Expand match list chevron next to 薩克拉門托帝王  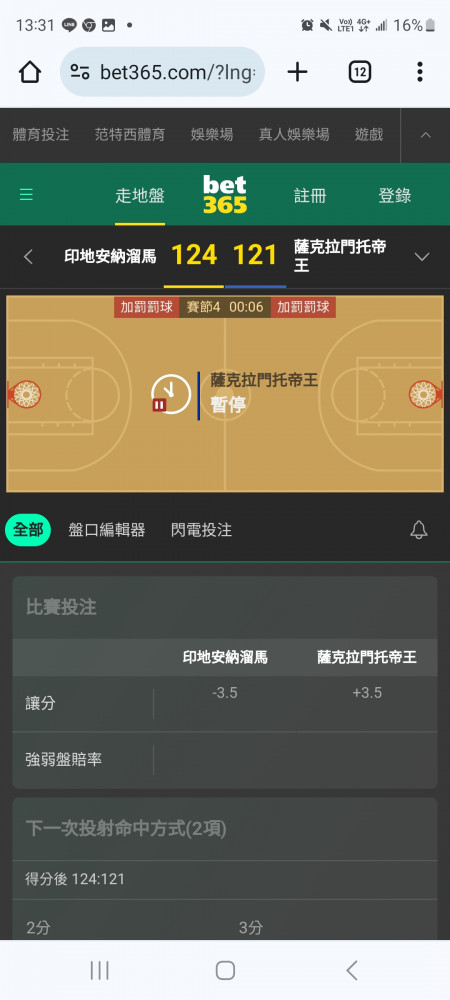(422, 257)
